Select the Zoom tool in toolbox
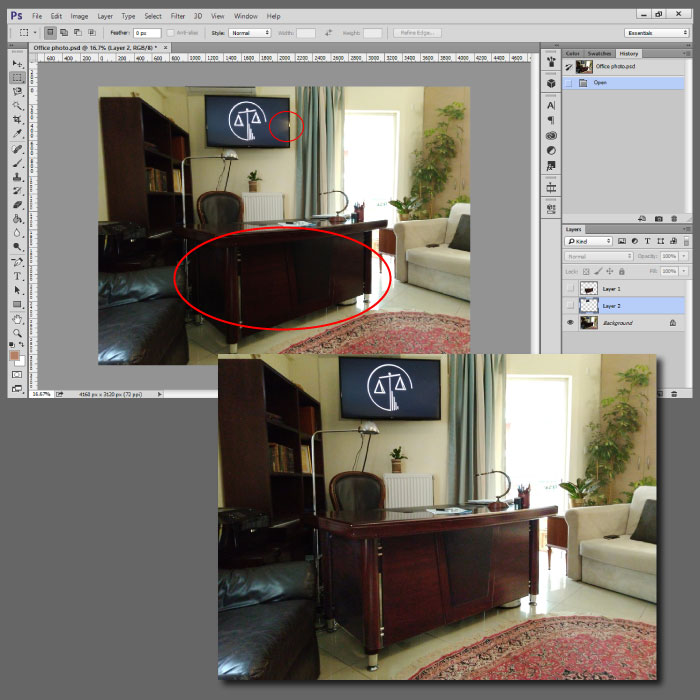The width and height of the screenshot is (700, 700). click(x=17, y=332)
